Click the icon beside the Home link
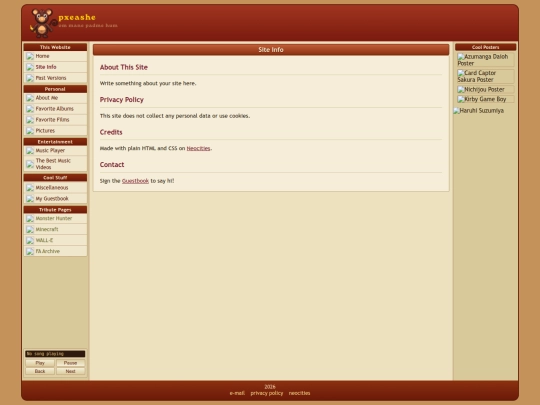 coord(30,56)
